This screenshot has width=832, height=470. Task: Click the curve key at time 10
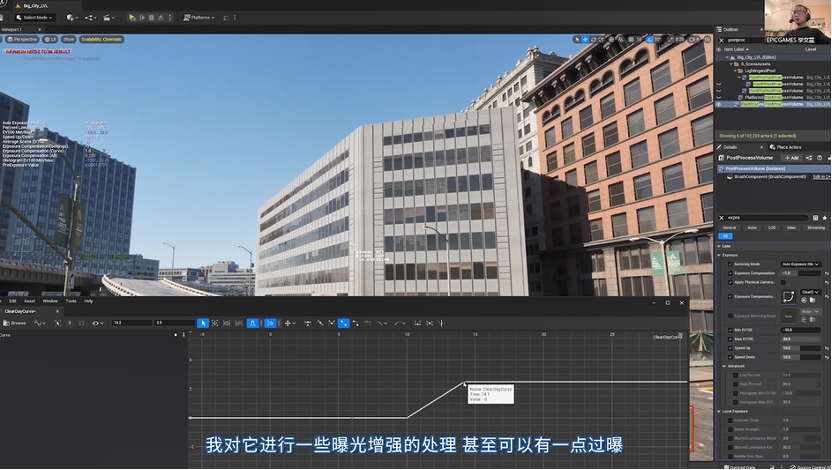[407, 418]
